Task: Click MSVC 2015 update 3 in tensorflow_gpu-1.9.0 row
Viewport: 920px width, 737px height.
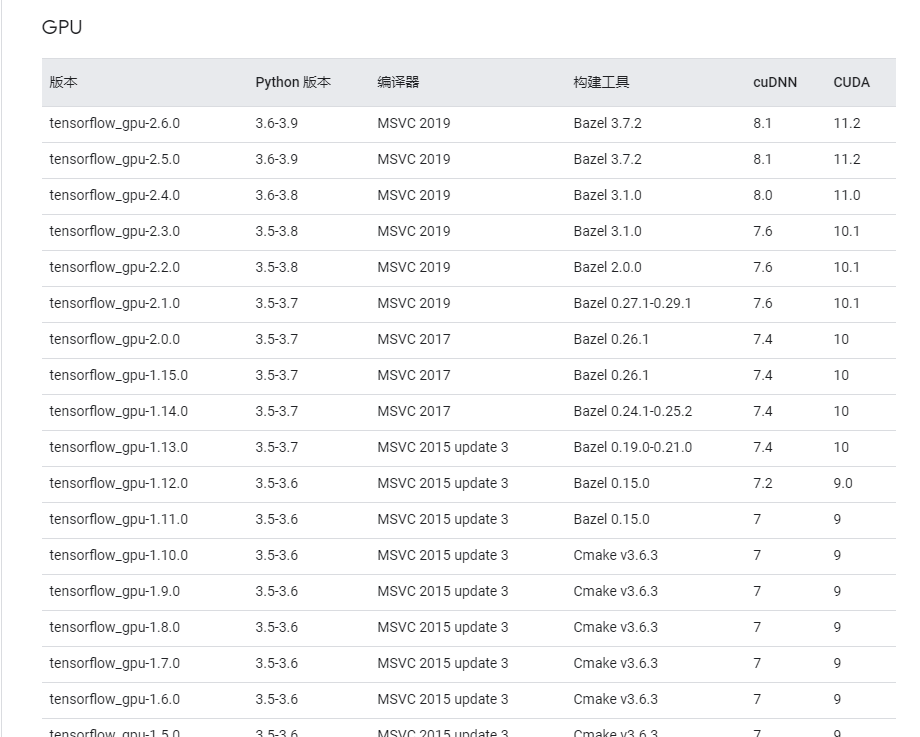Action: click(443, 591)
